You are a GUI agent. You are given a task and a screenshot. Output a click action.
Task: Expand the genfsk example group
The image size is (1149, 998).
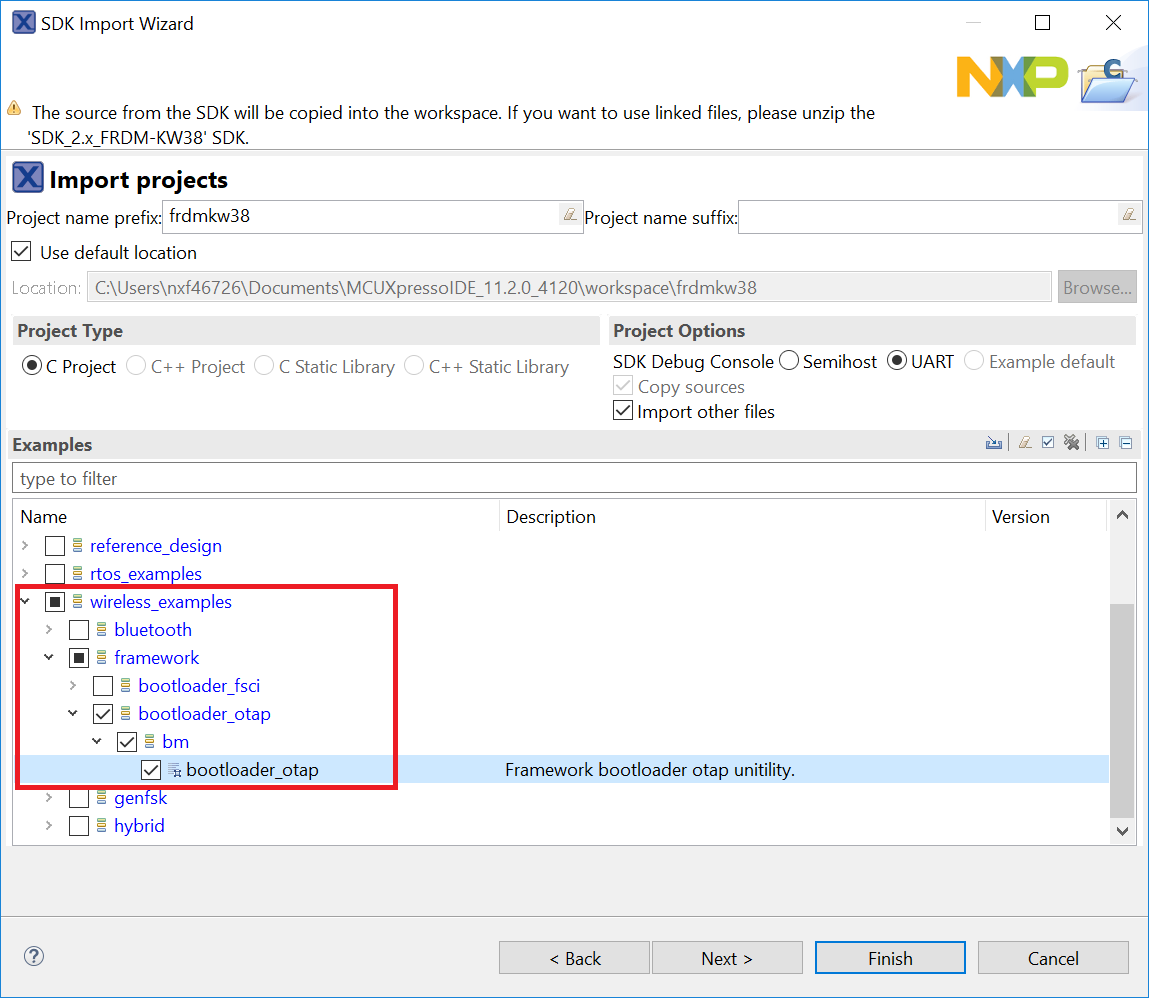[49, 797]
